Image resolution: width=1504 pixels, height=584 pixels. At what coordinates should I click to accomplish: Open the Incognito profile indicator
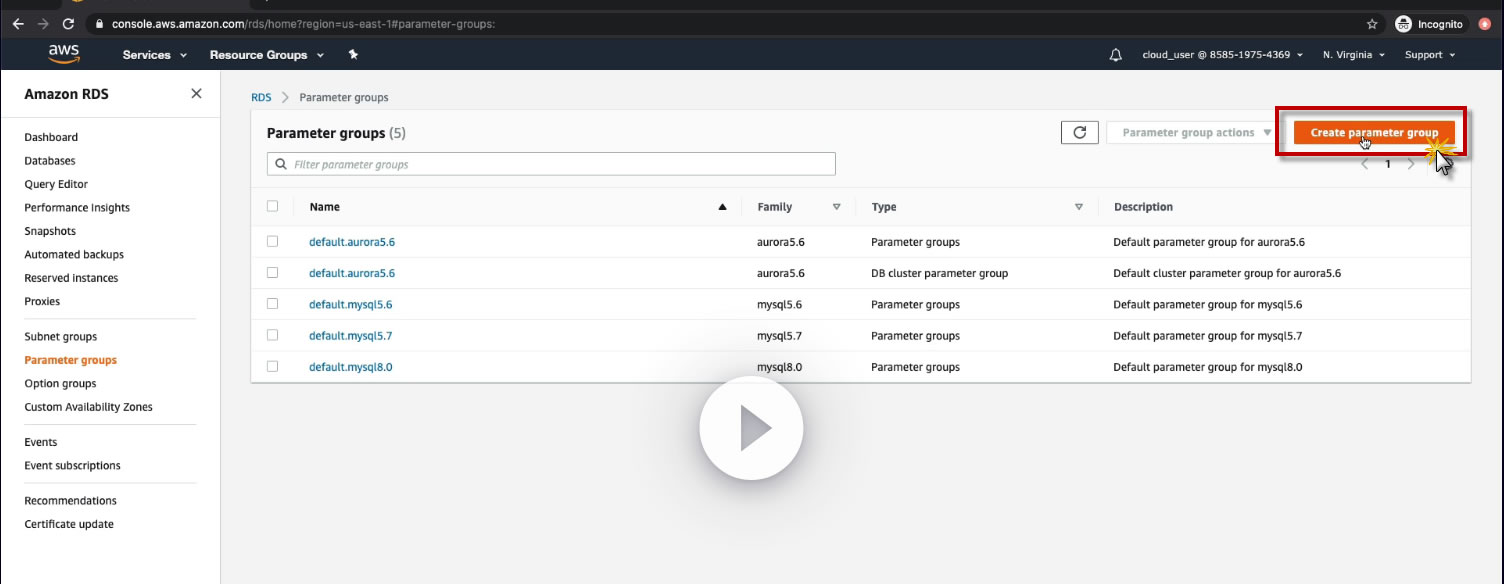(1429, 23)
